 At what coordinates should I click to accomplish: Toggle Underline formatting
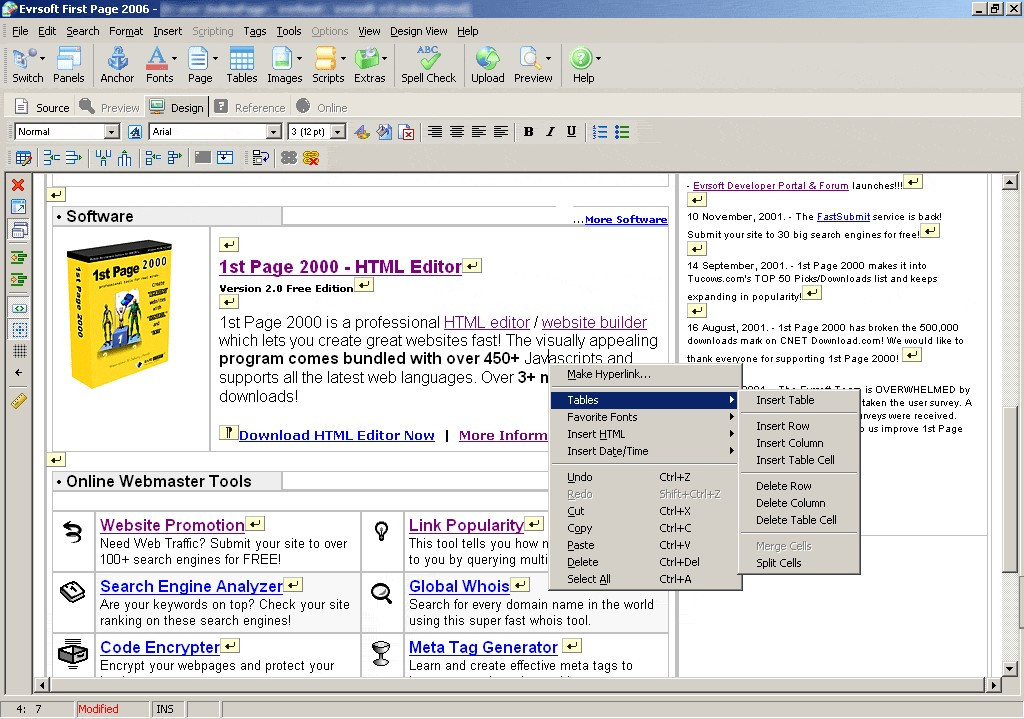[x=571, y=132]
